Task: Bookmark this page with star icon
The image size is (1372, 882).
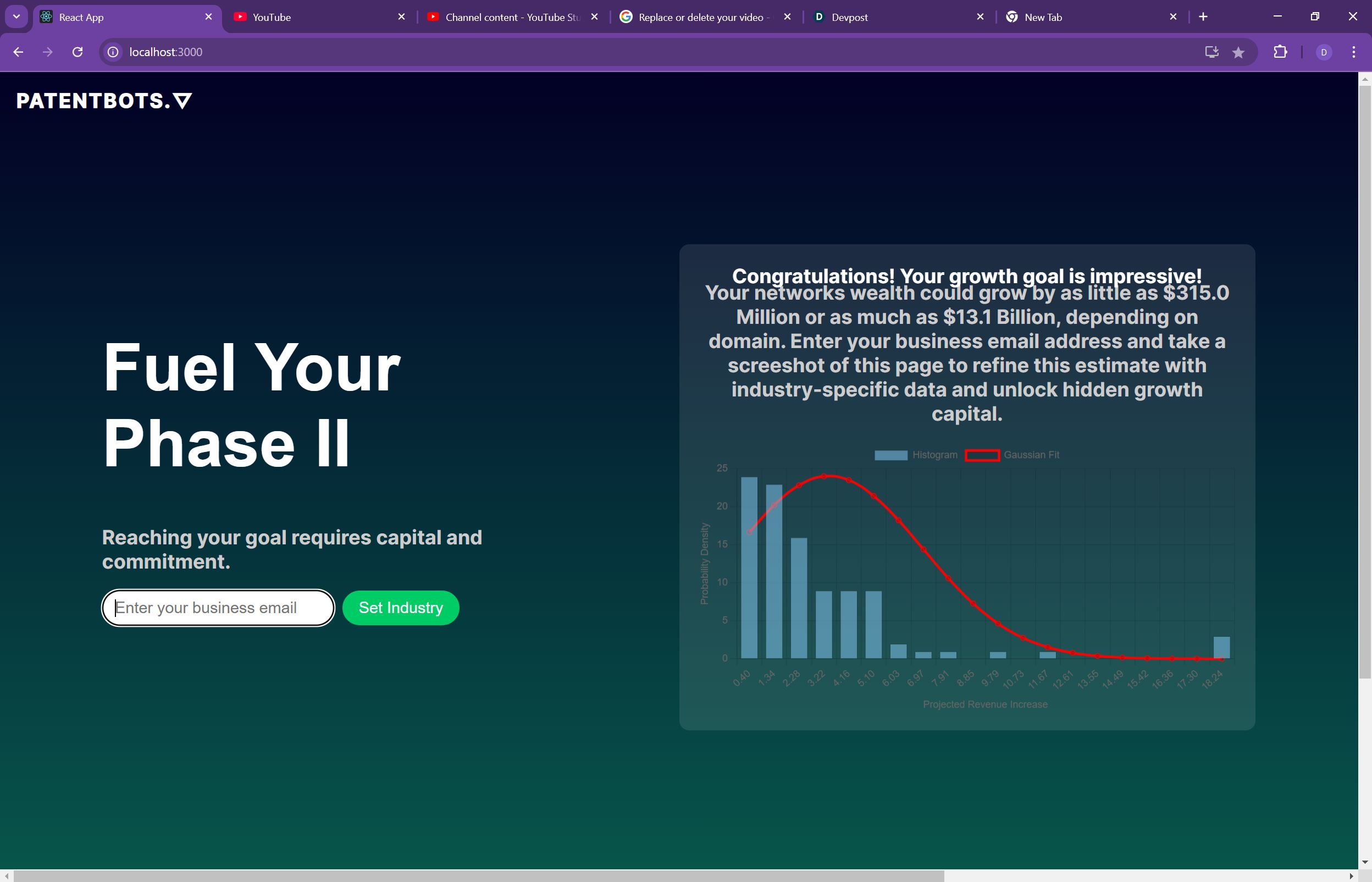Action: click(x=1238, y=53)
